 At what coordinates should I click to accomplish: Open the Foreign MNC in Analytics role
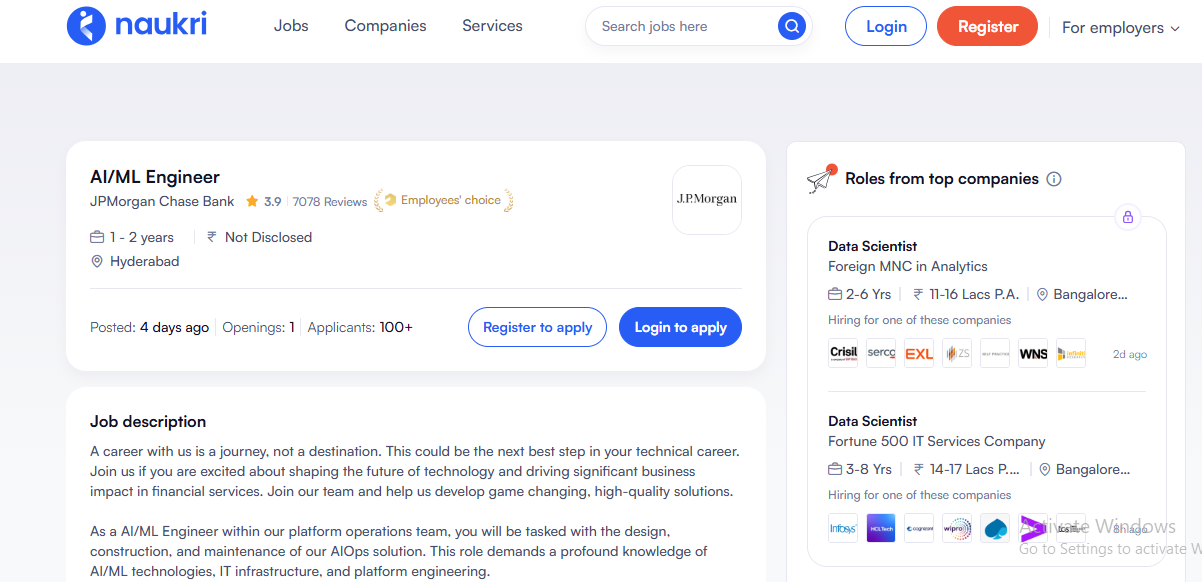(x=908, y=266)
